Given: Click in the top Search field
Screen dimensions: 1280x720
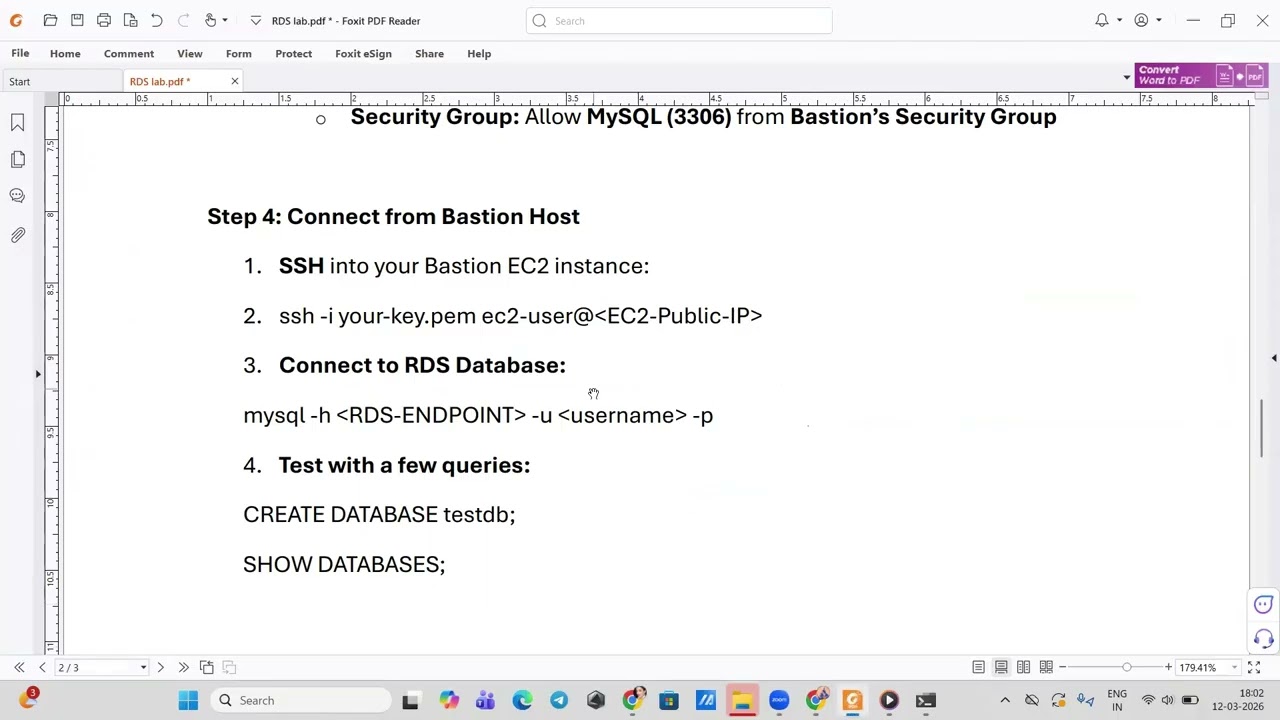Looking at the screenshot, I should tap(679, 20).
